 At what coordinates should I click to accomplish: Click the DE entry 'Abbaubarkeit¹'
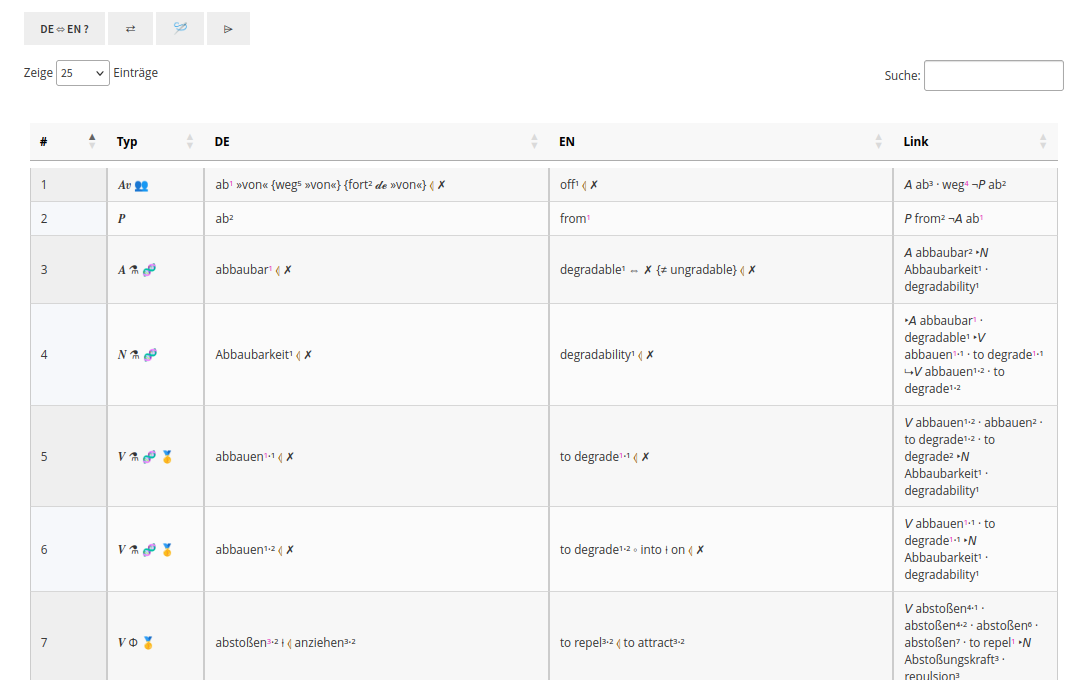(x=254, y=355)
